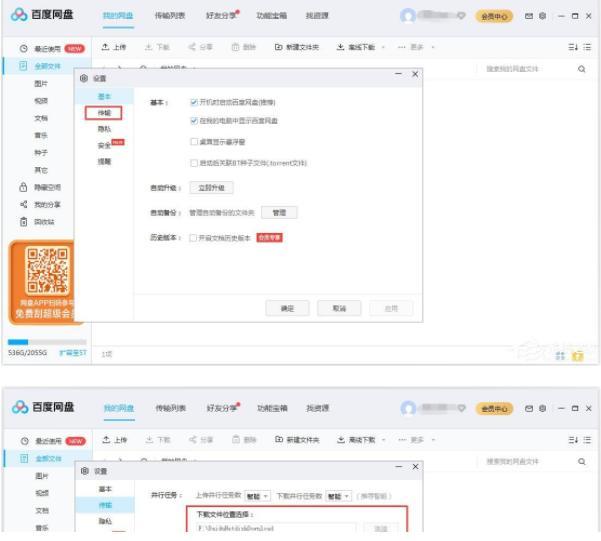This screenshot has width=601, height=541.
Task: Select 安全 in upper settings dialog sidebar
Action: (x=104, y=145)
